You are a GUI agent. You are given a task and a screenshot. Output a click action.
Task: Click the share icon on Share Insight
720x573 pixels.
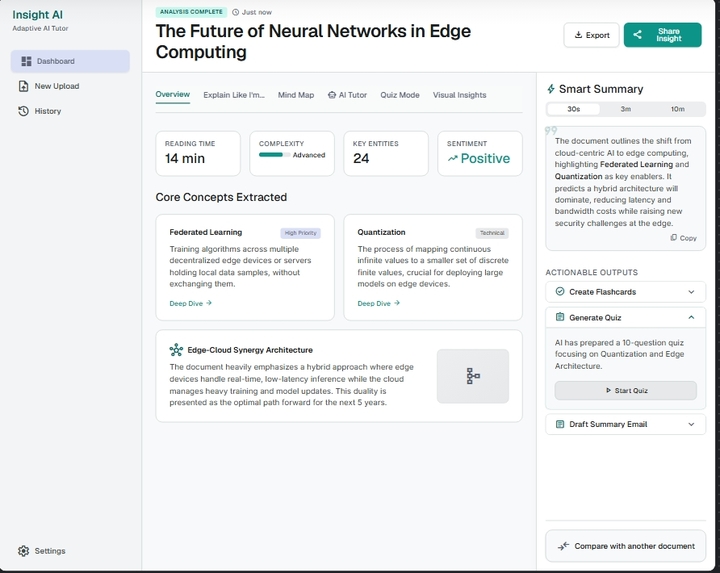pyautogui.click(x=637, y=34)
